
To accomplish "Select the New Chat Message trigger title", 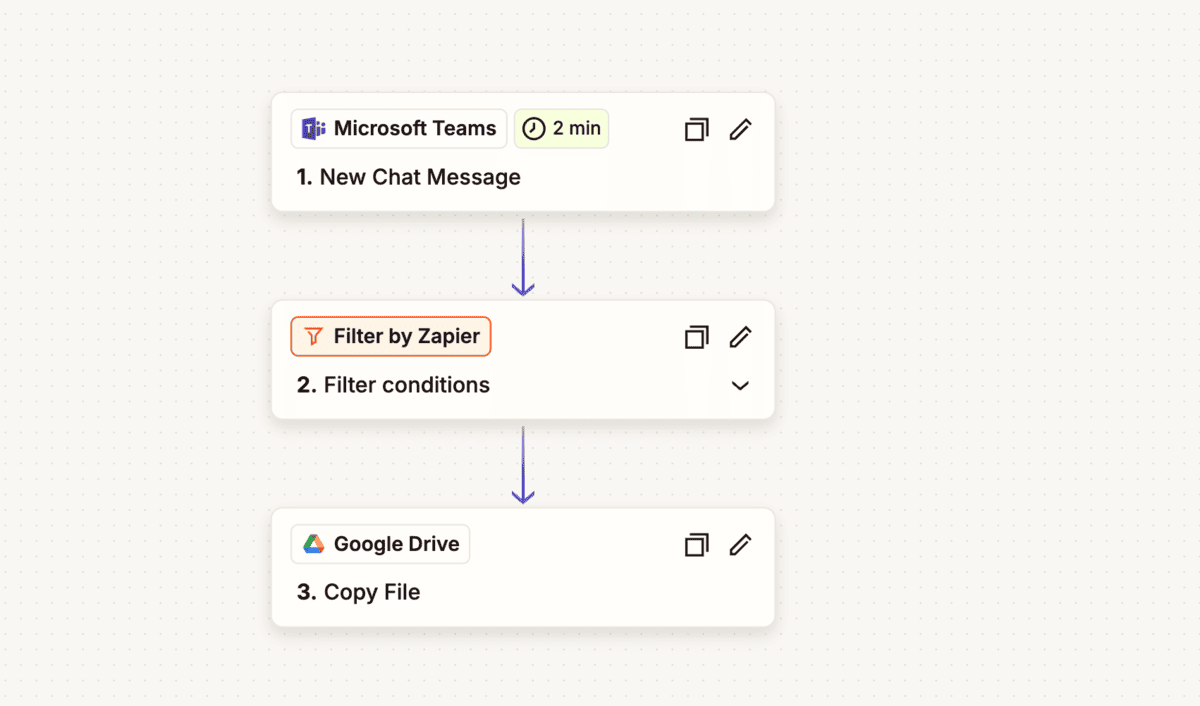I will (x=409, y=177).
